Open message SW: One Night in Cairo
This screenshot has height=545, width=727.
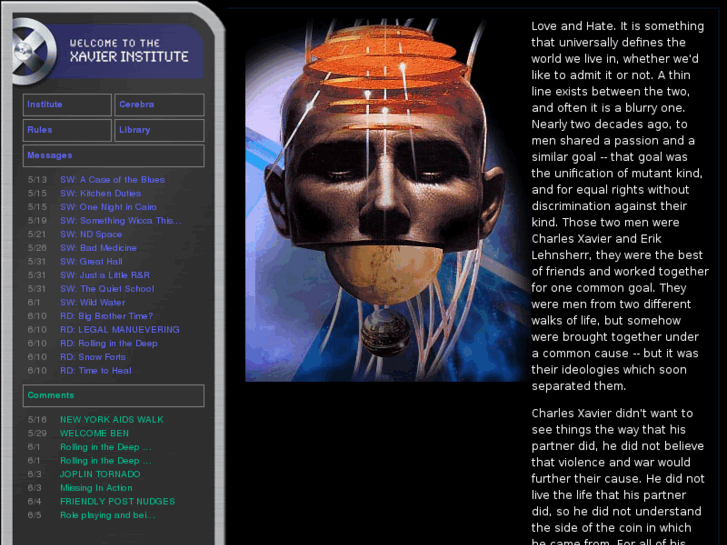pyautogui.click(x=108, y=207)
